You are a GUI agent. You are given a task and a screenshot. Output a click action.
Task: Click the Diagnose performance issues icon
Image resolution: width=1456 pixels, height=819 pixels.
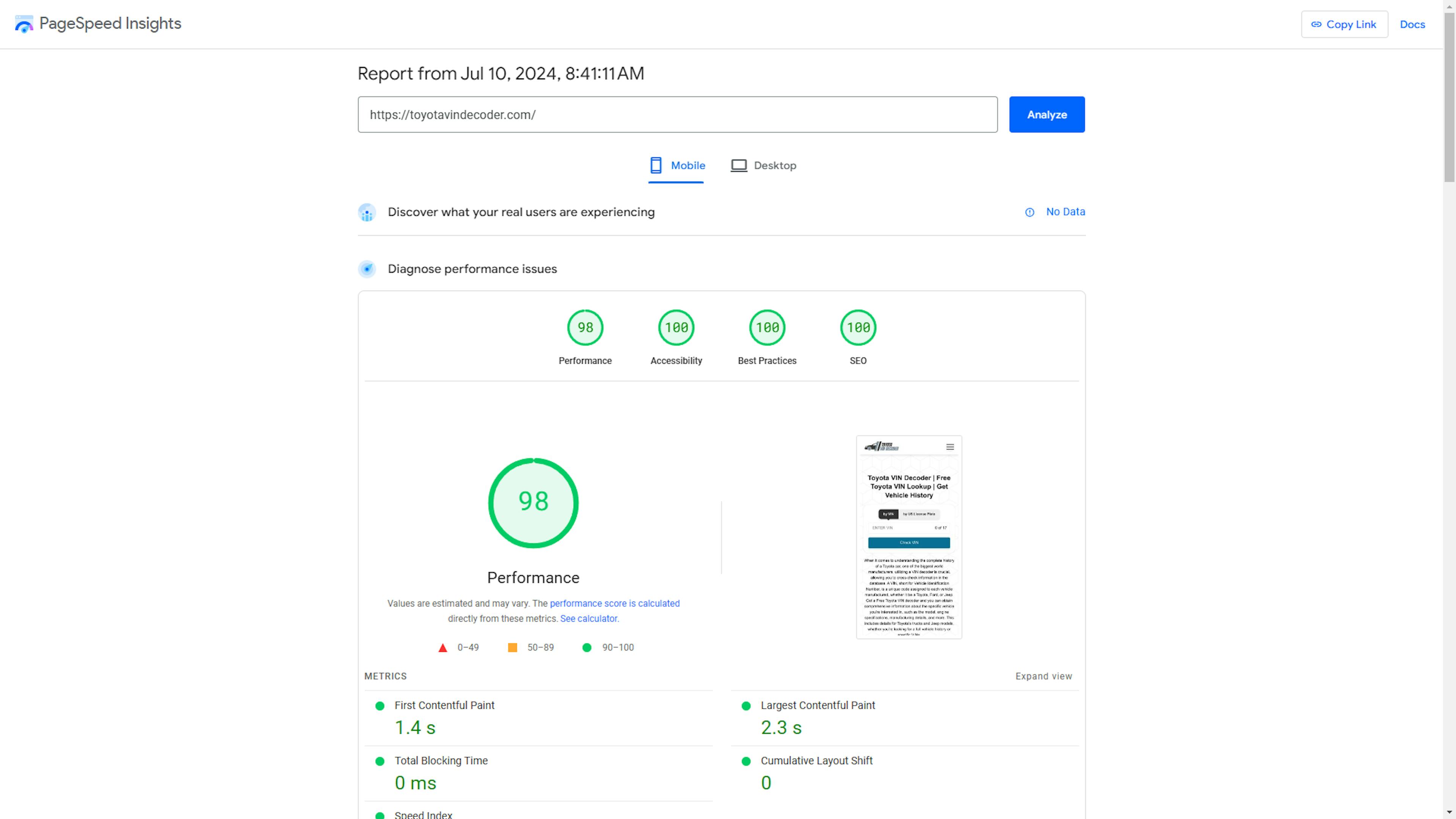tap(367, 269)
